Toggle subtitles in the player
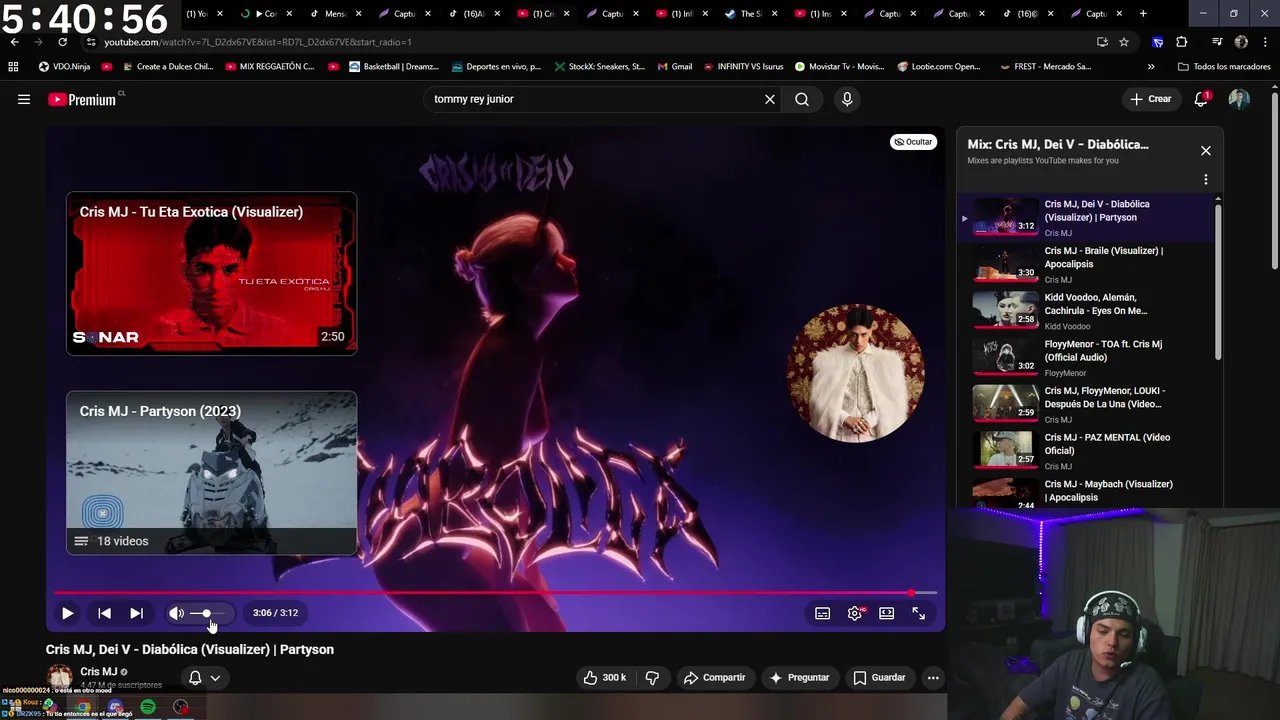The height and width of the screenshot is (720, 1280). click(x=822, y=613)
